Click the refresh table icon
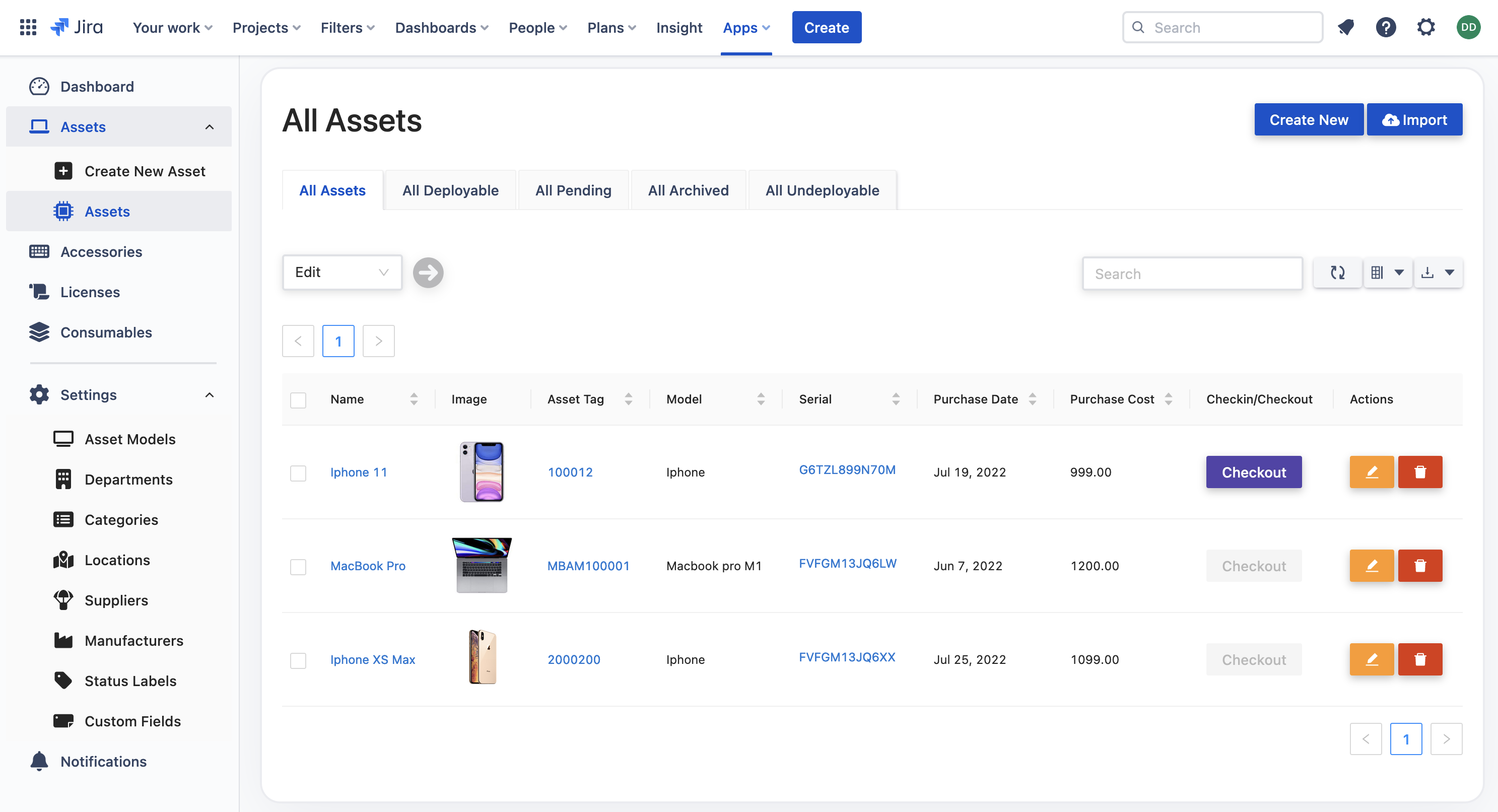The width and height of the screenshot is (1498, 812). click(1337, 273)
